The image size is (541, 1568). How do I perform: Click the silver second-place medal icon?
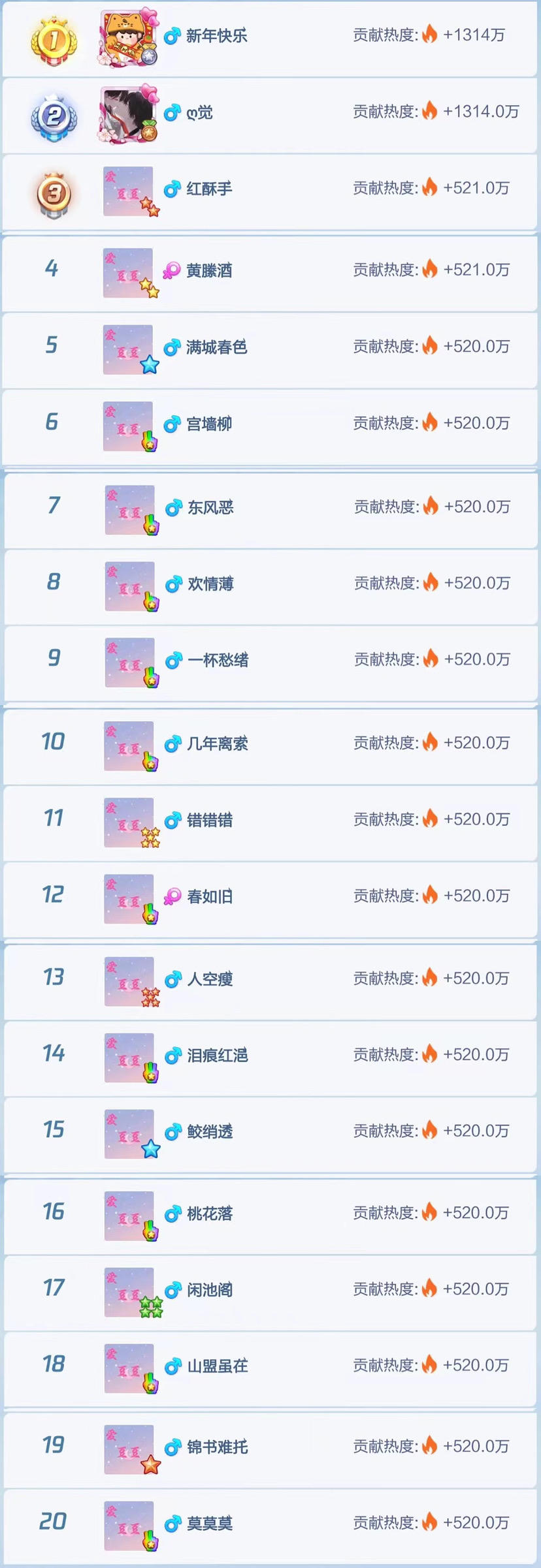[x=54, y=118]
